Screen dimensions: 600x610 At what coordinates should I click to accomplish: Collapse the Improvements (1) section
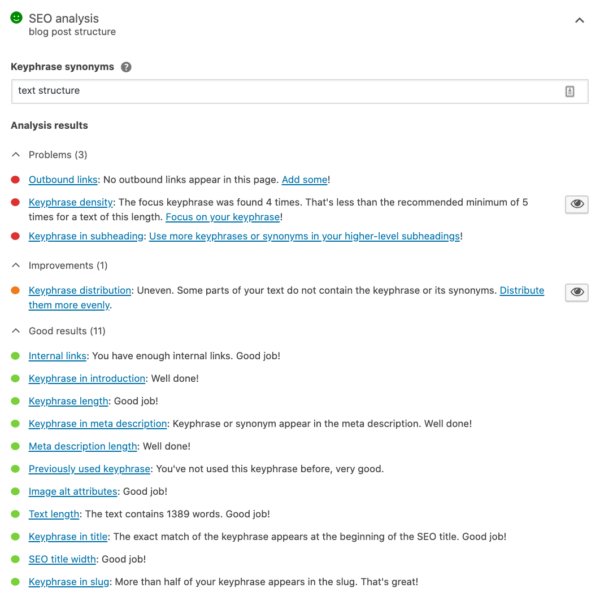pyautogui.click(x=16, y=265)
